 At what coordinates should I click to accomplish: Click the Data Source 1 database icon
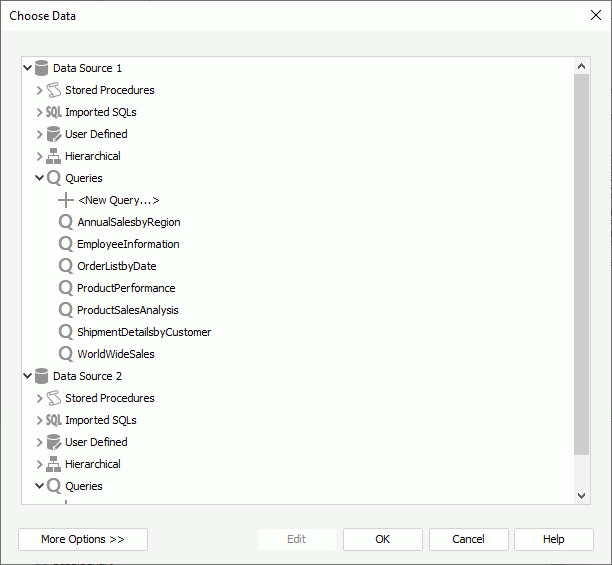pyautogui.click(x=41, y=68)
